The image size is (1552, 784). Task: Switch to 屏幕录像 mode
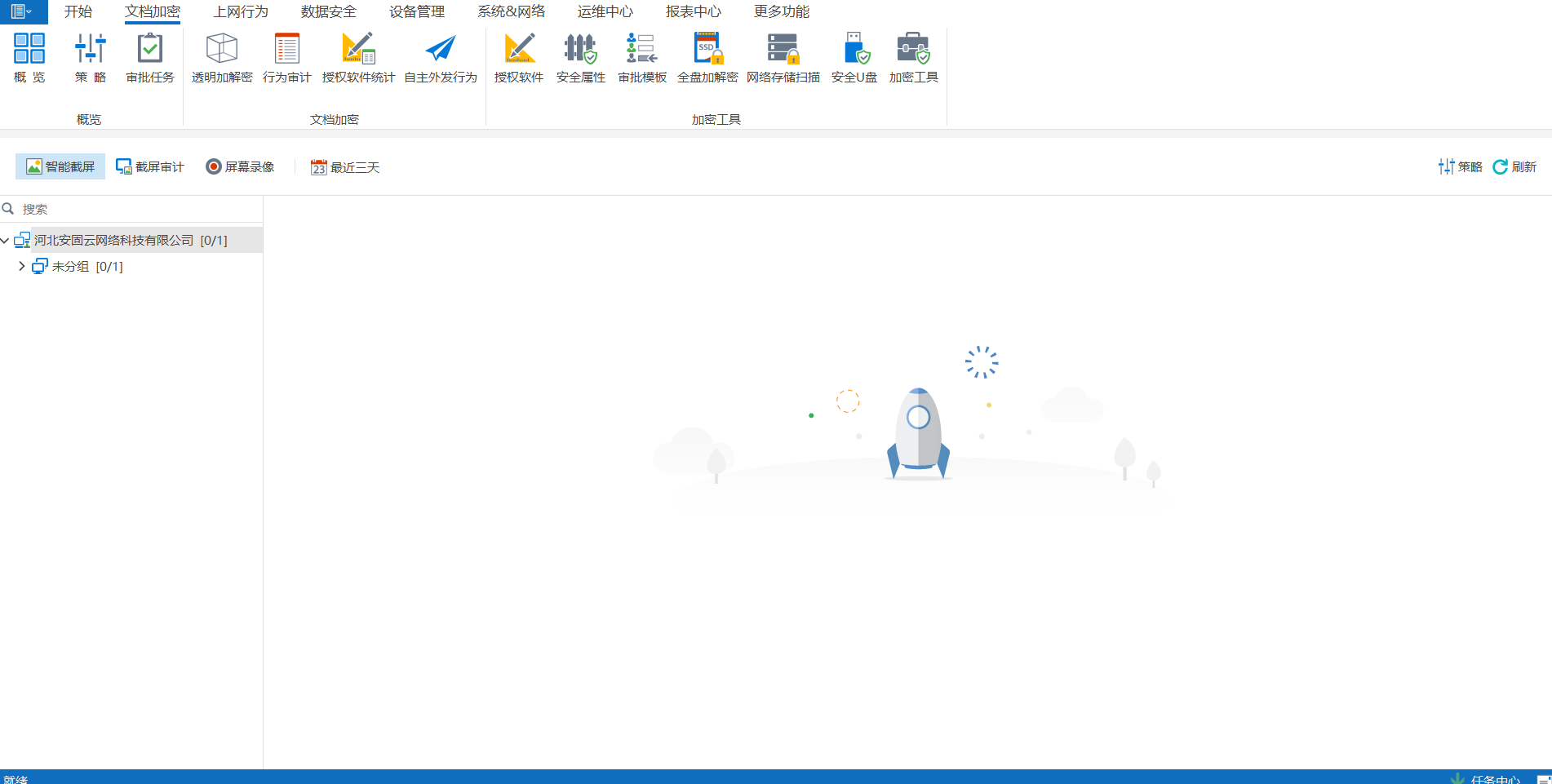click(x=240, y=166)
